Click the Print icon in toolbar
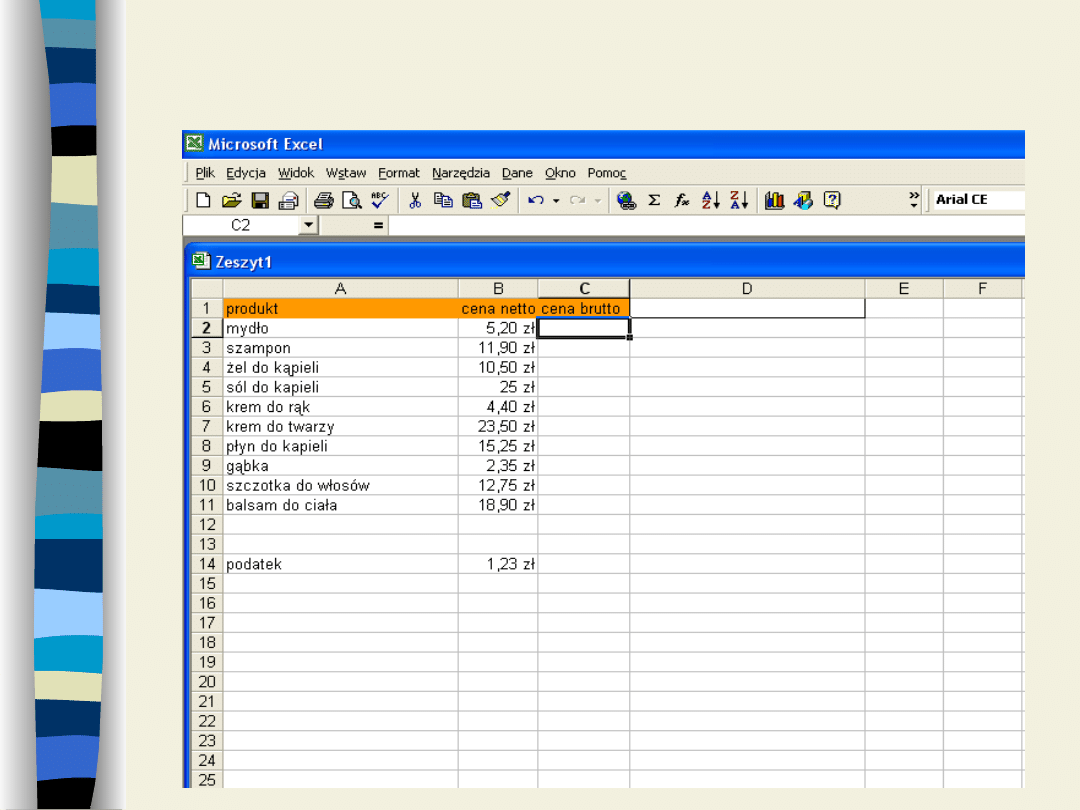 (x=323, y=200)
